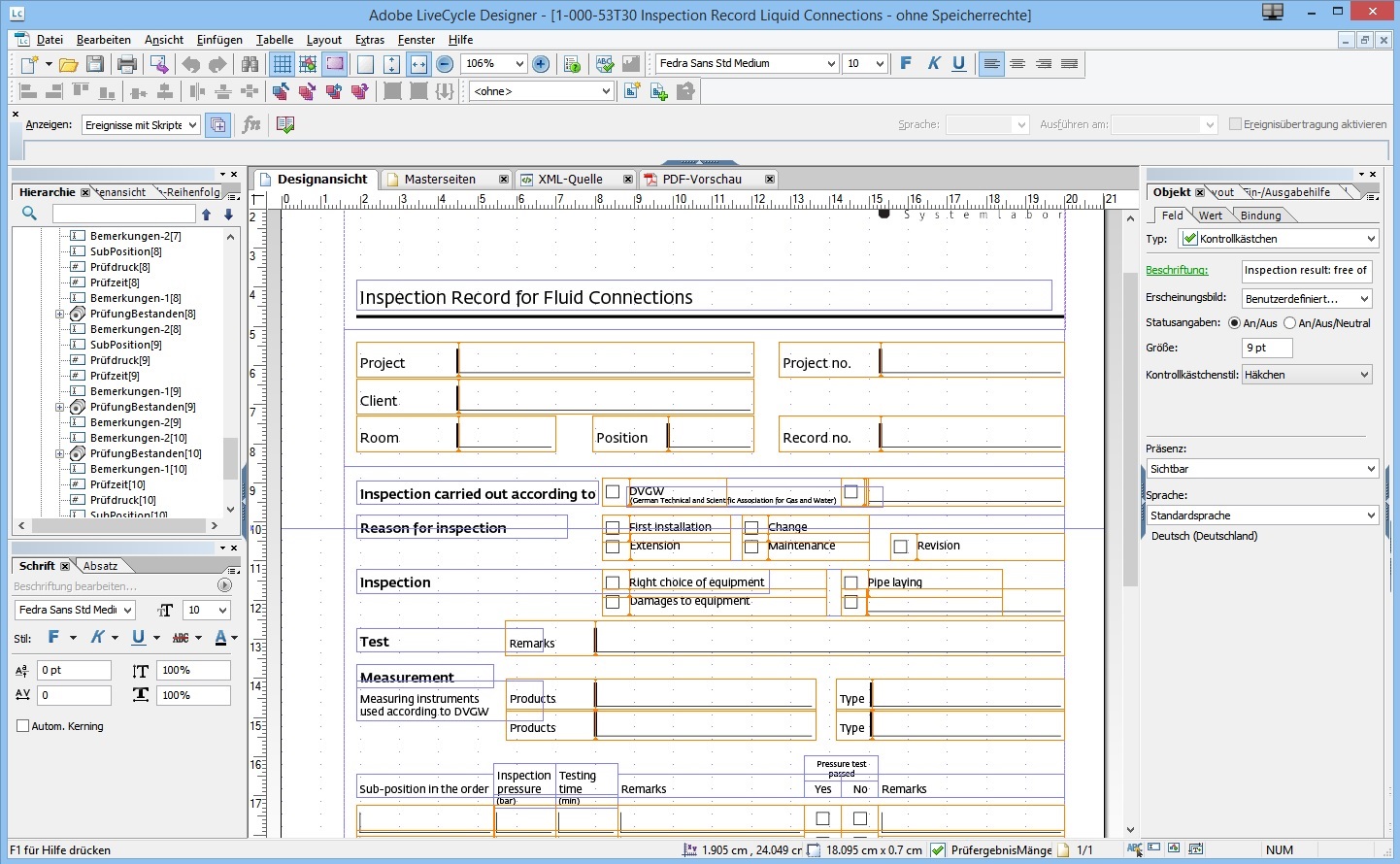This screenshot has height=864, width=1400.
Task: Click the spell check ABC icon
Action: point(605,64)
